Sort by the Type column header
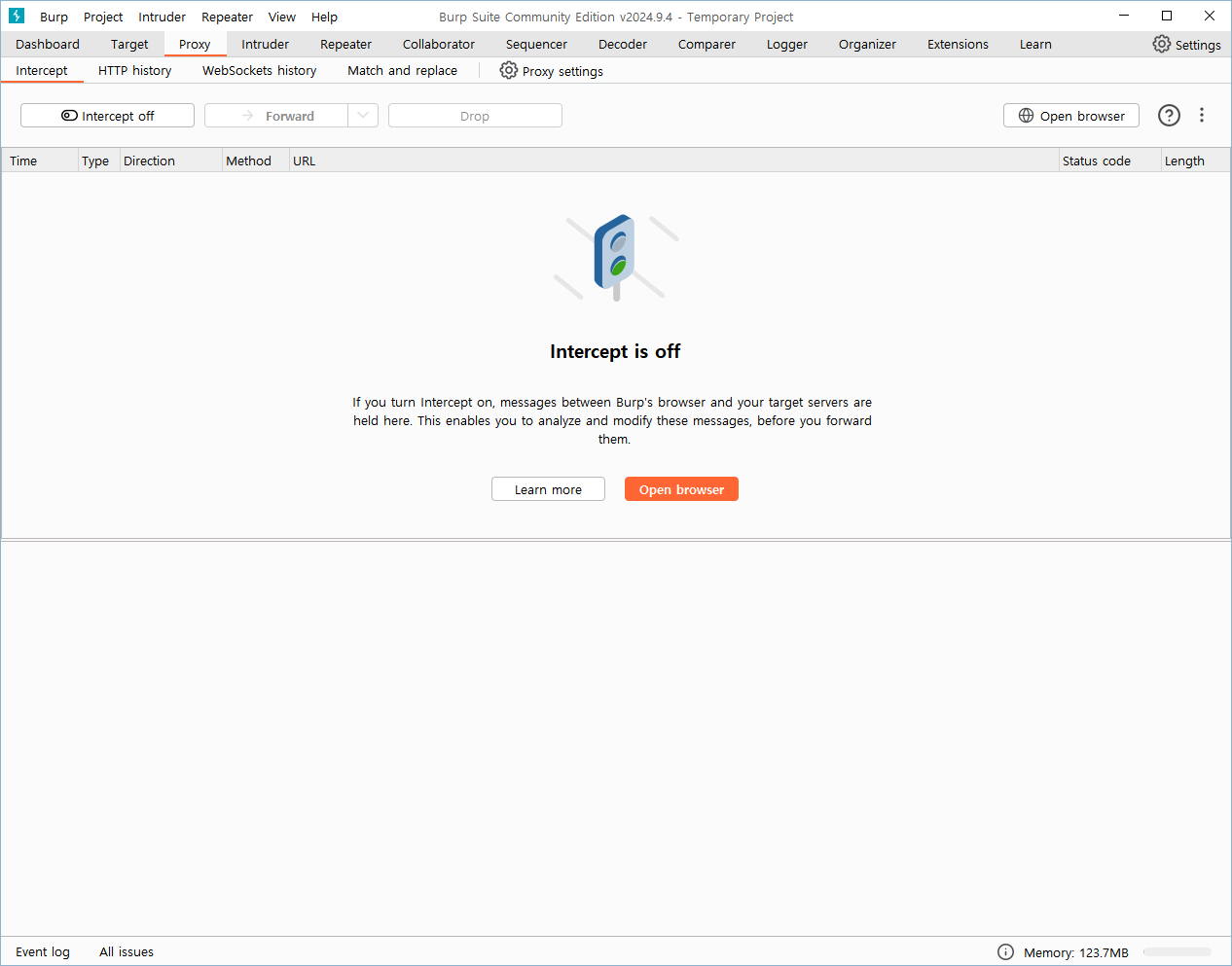This screenshot has width=1232, height=966. coord(98,161)
